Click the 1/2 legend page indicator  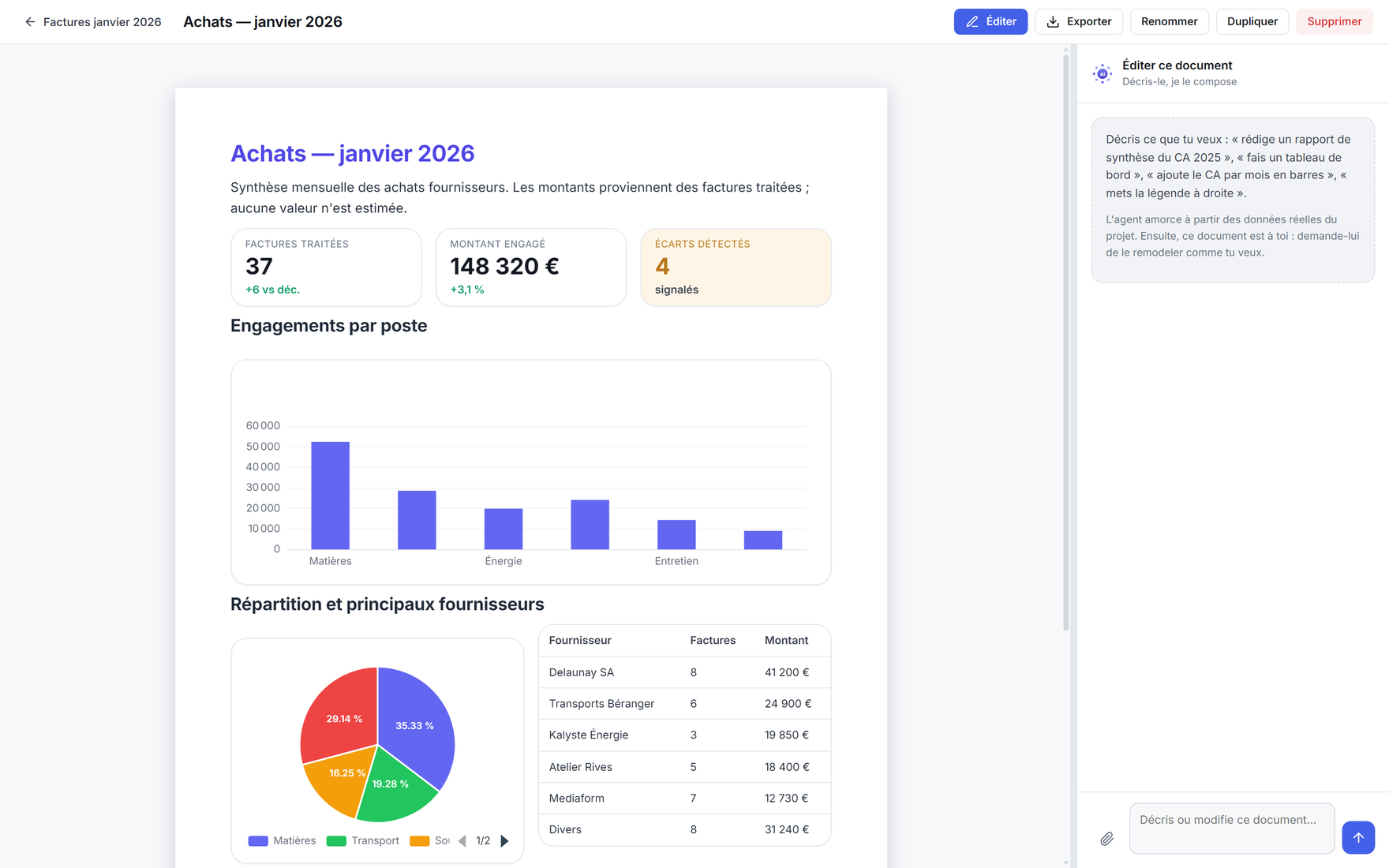pyautogui.click(x=483, y=841)
